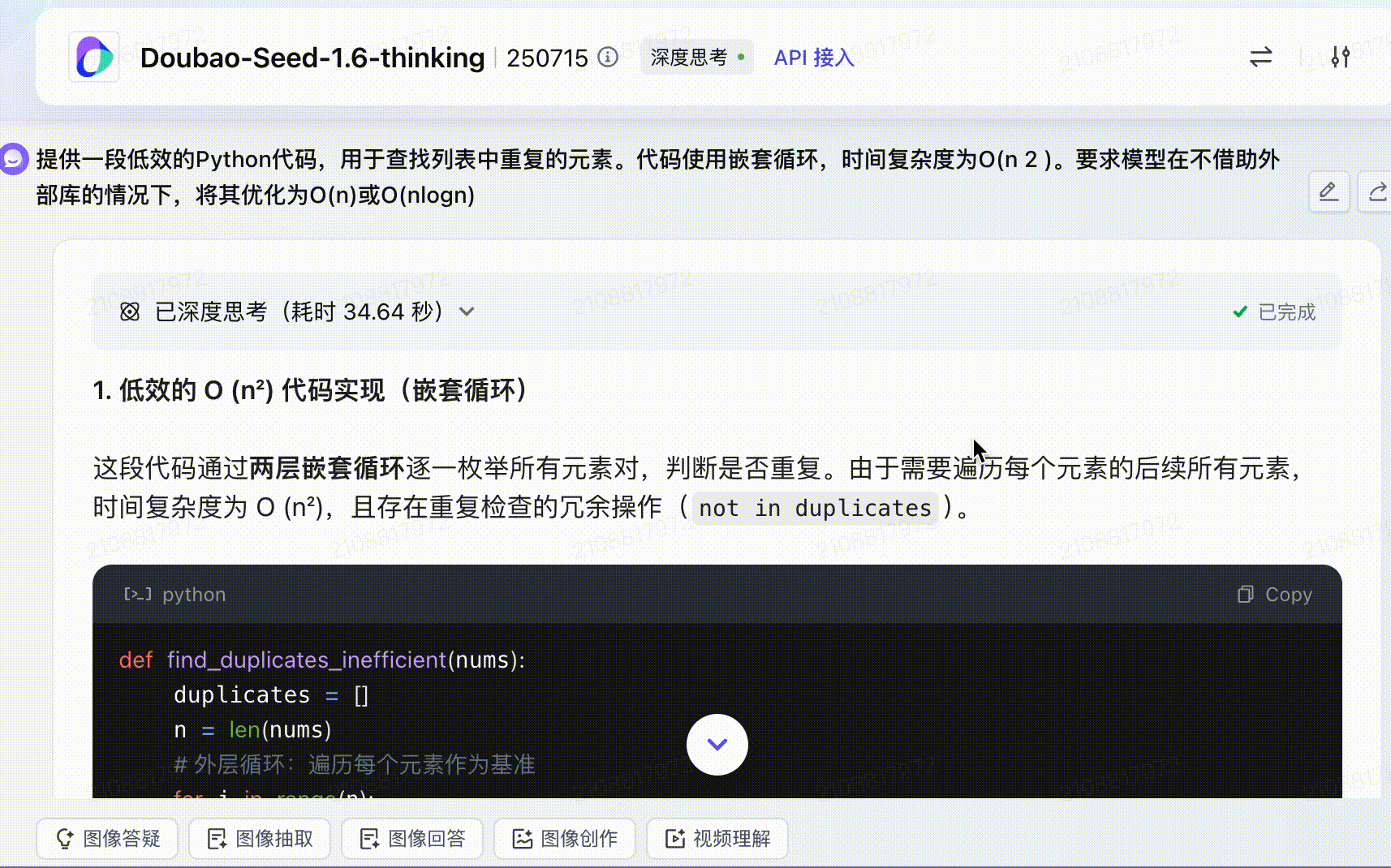Click the deep thinking atom icon
This screenshot has height=868, width=1391.
[130, 312]
